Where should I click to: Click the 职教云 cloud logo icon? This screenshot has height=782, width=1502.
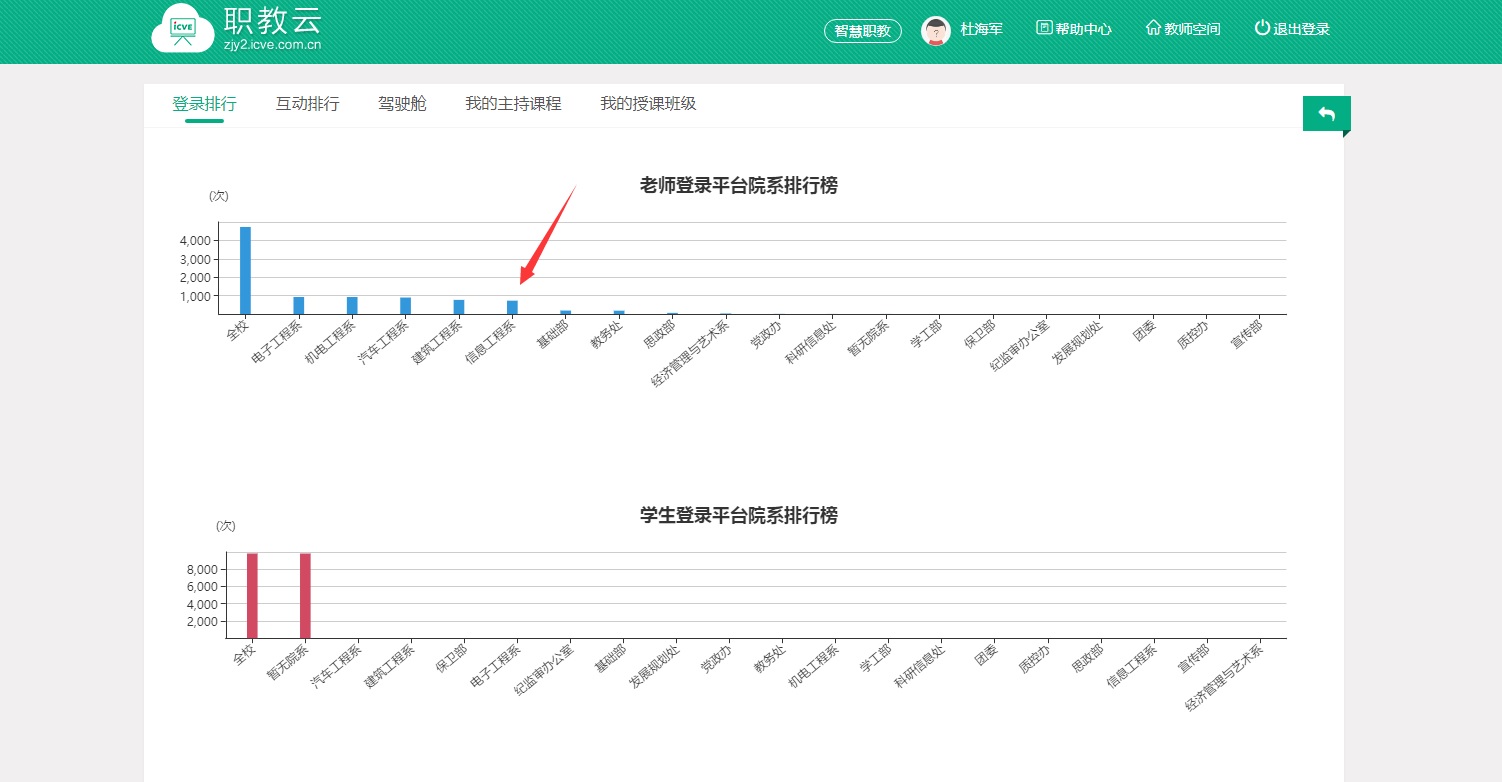183,32
